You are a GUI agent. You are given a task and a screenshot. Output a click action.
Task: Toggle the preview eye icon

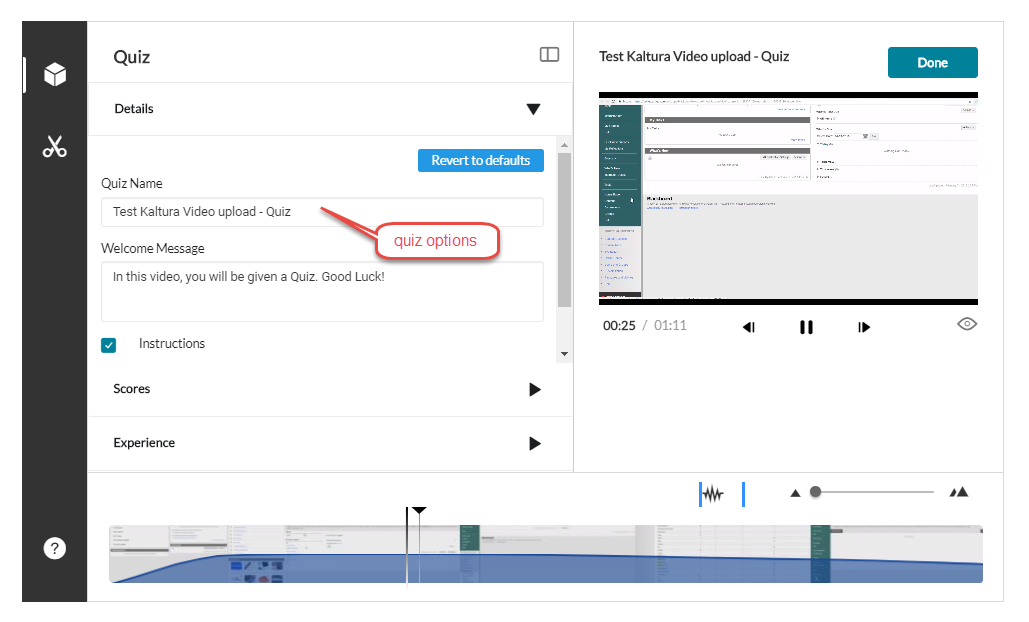tap(966, 324)
